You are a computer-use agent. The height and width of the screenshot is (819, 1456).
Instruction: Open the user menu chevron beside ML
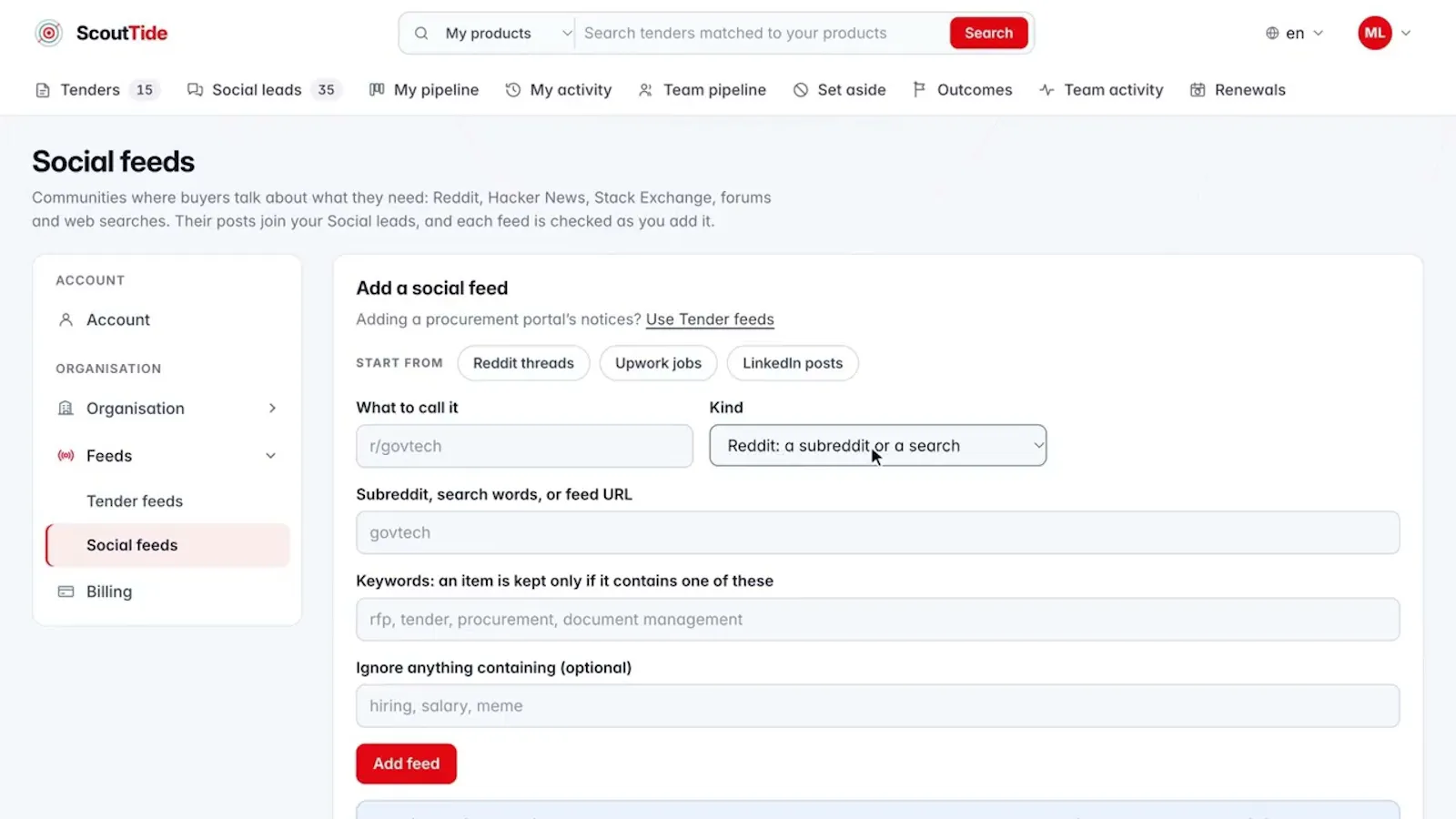tap(1406, 33)
